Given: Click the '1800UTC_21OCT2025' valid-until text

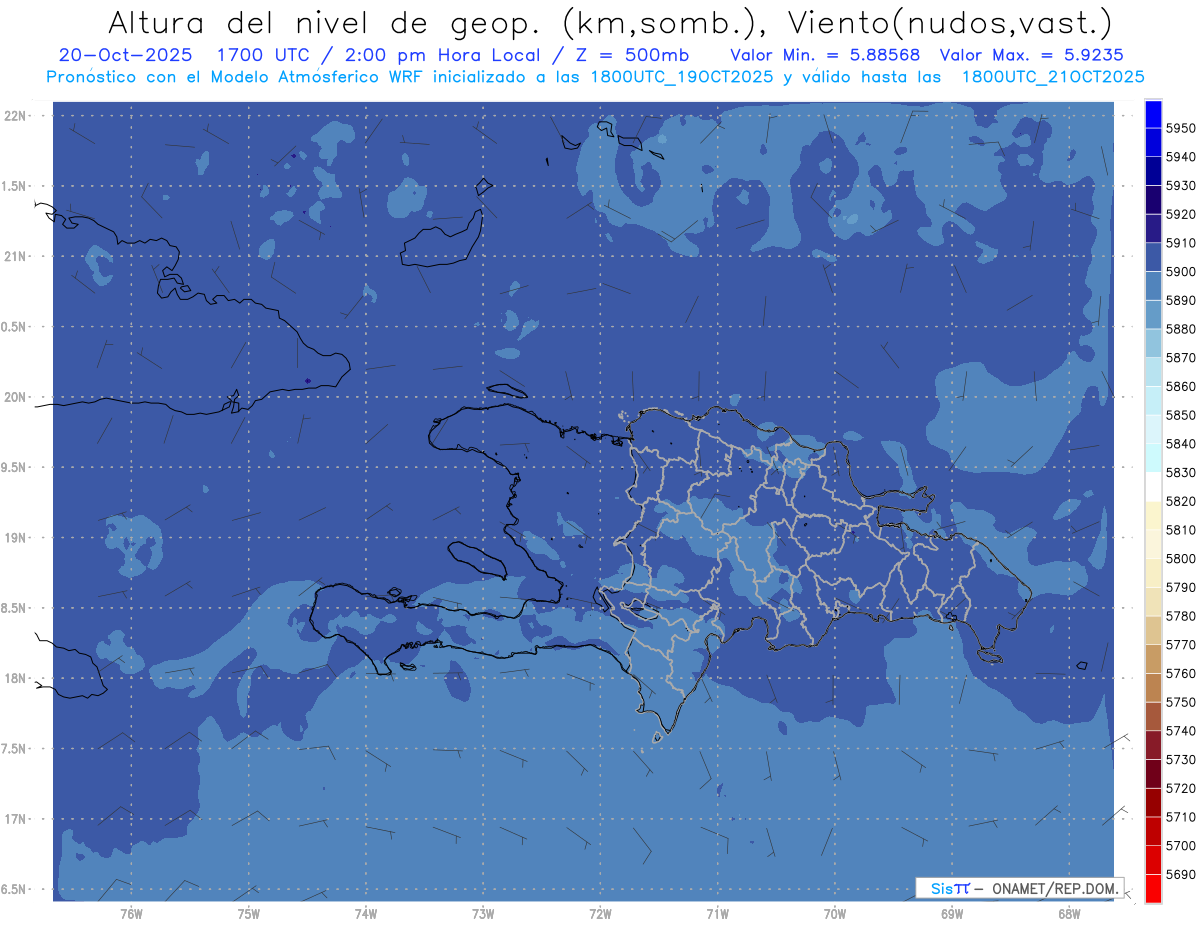Looking at the screenshot, I should pos(1053,77).
